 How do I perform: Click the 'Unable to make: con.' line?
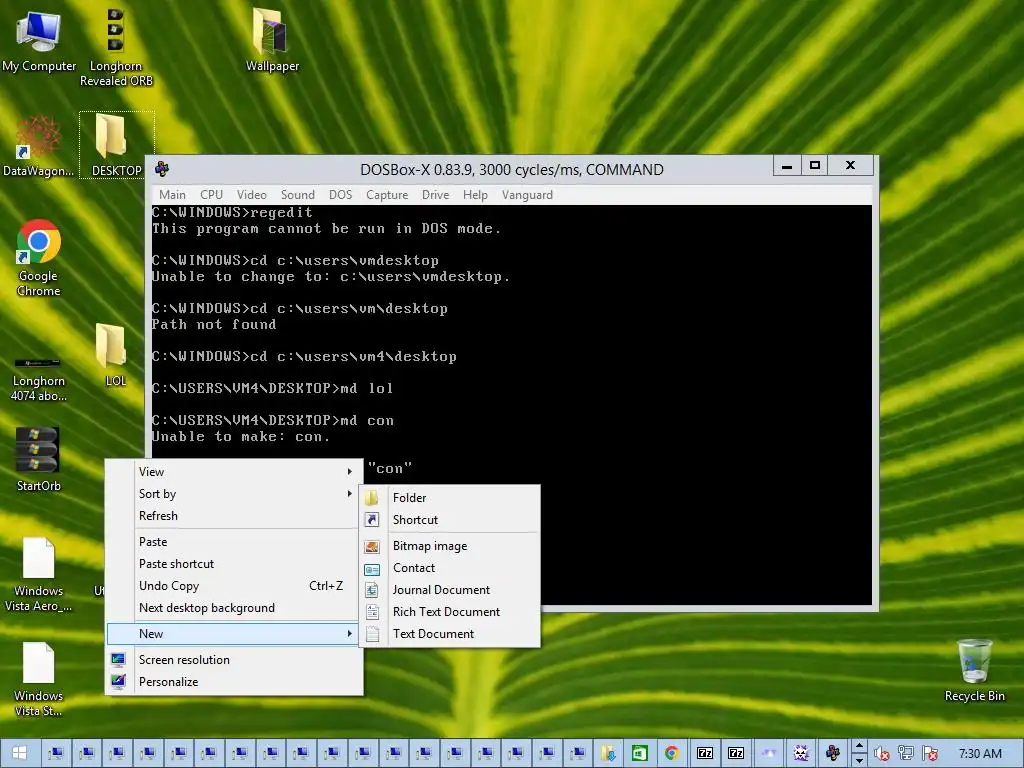[x=241, y=436]
